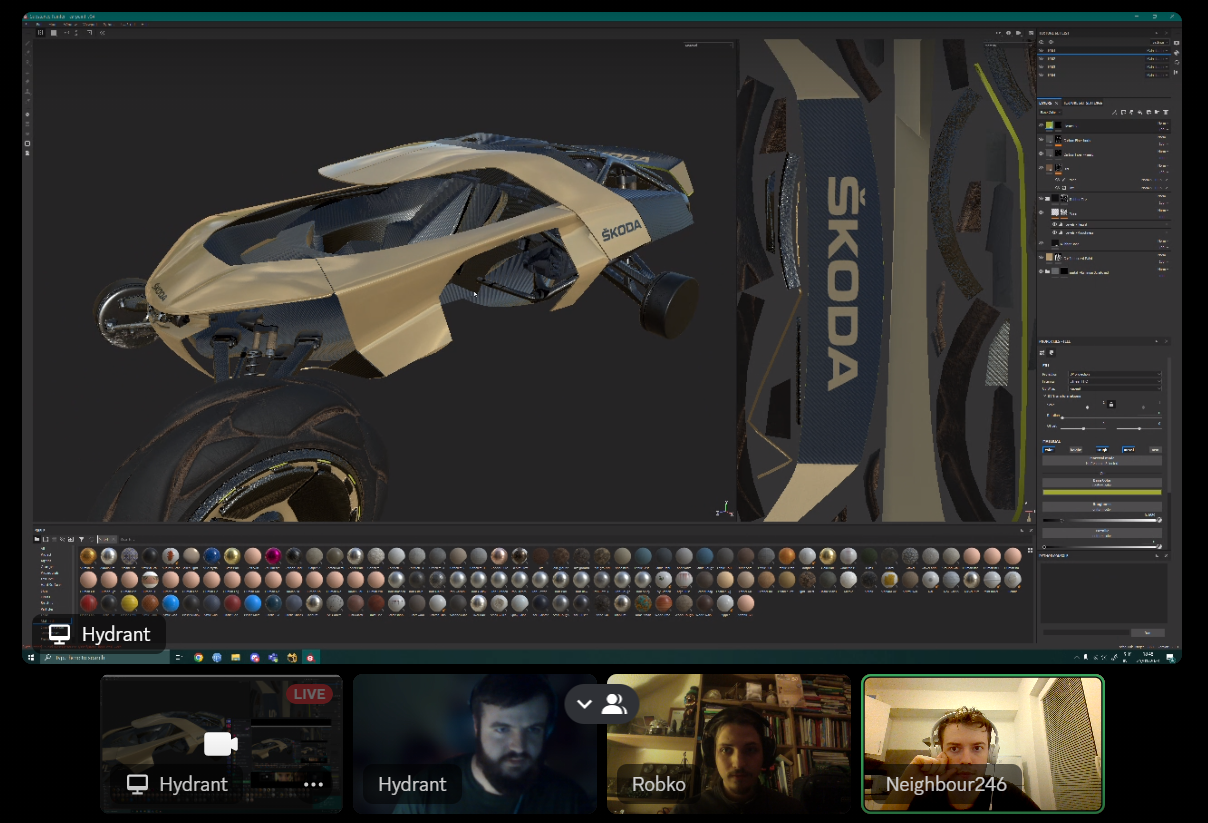Open the Display settings dock icon on the right edge

[1176, 43]
